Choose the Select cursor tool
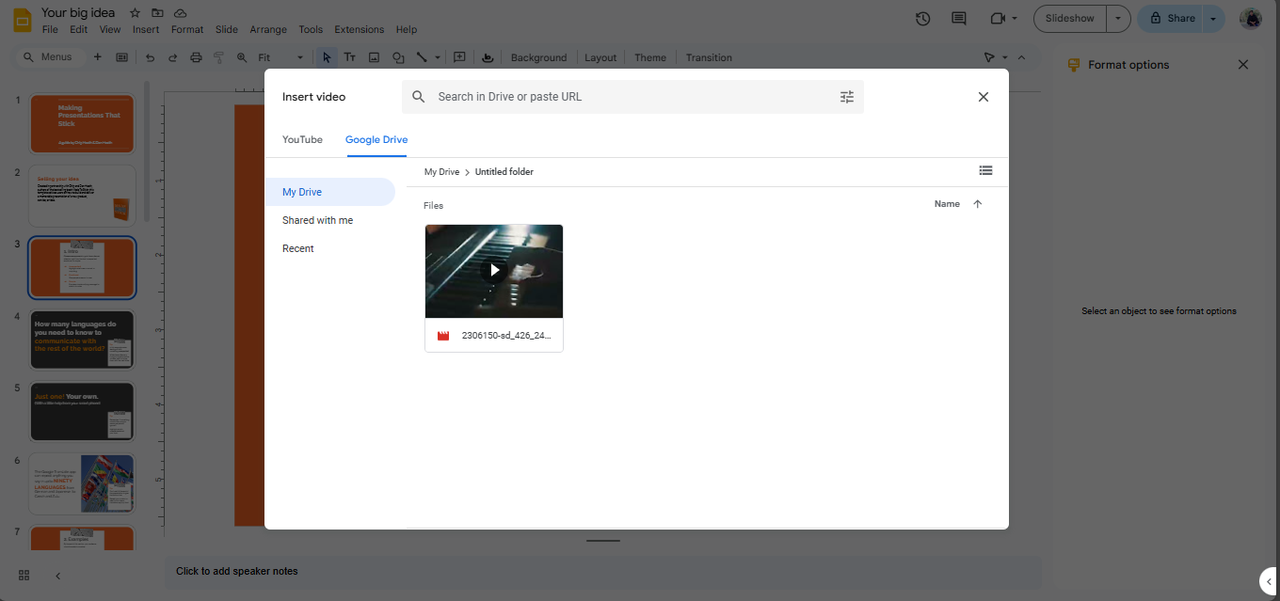Image resolution: width=1280 pixels, height=601 pixels. pos(327,58)
